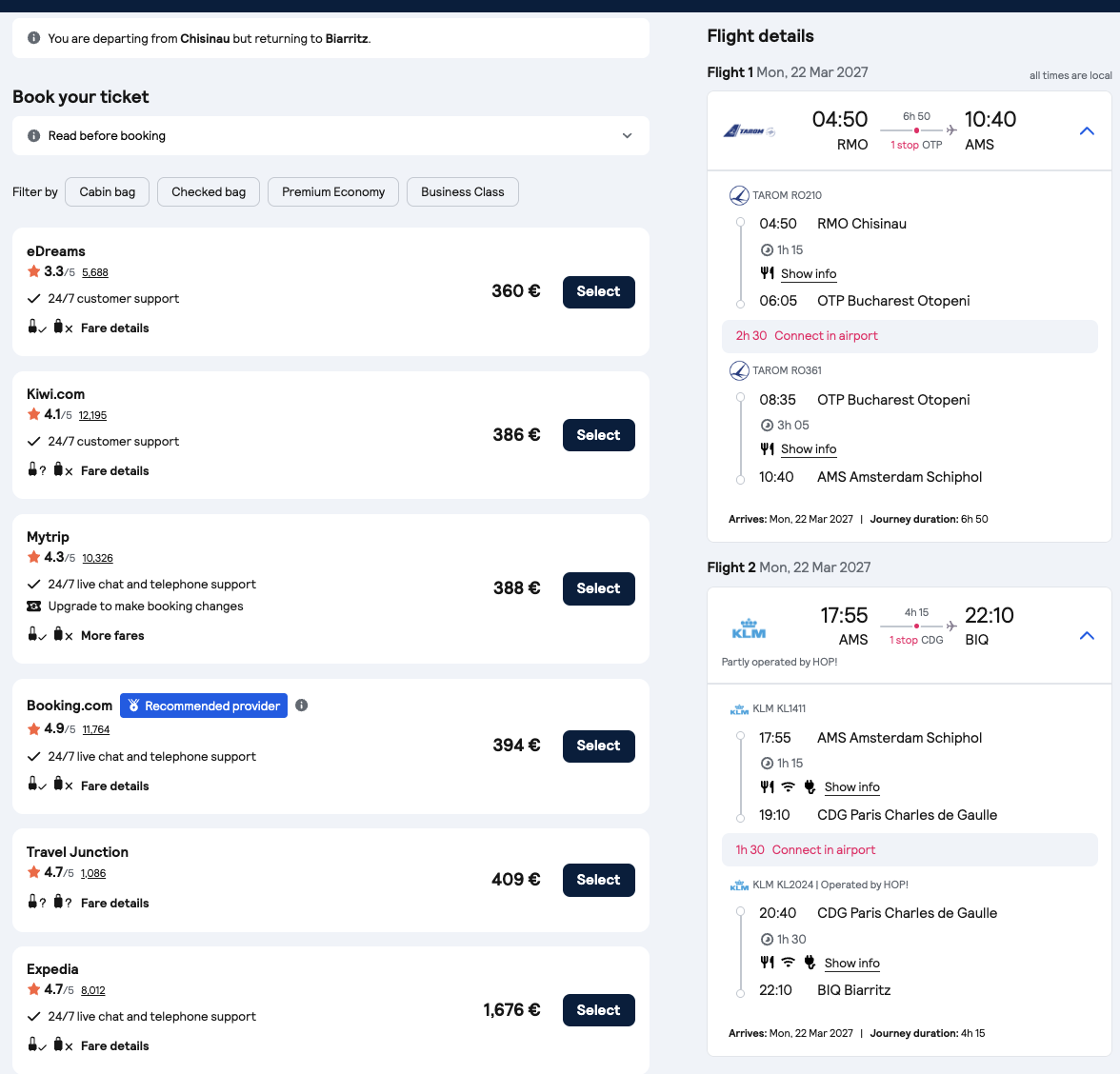Select the Kiwi.com 386 € offer
1120x1074 pixels.
(598, 435)
